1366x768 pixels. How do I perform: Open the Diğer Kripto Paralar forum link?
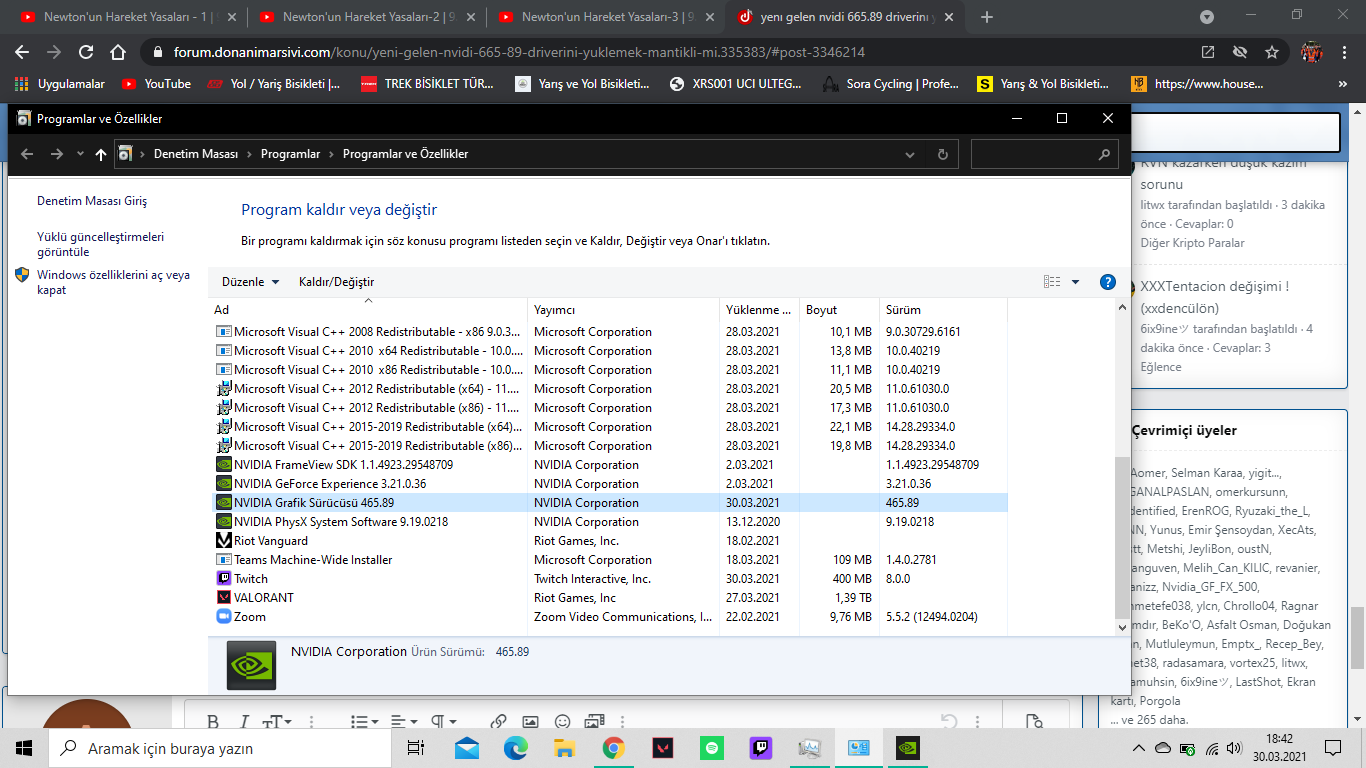pos(1192,243)
